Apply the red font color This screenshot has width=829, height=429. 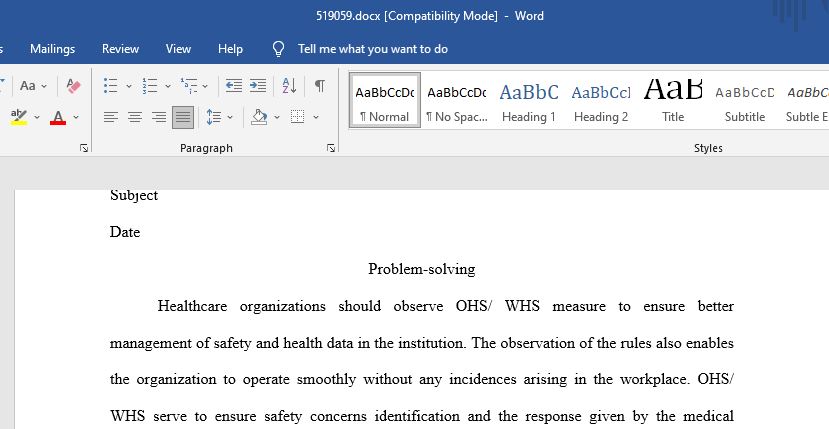tap(58, 117)
